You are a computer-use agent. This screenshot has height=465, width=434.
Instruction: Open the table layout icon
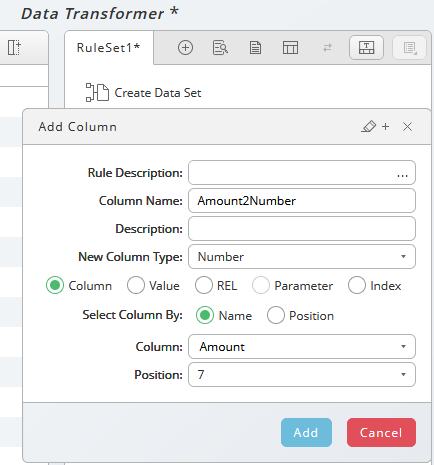point(290,48)
